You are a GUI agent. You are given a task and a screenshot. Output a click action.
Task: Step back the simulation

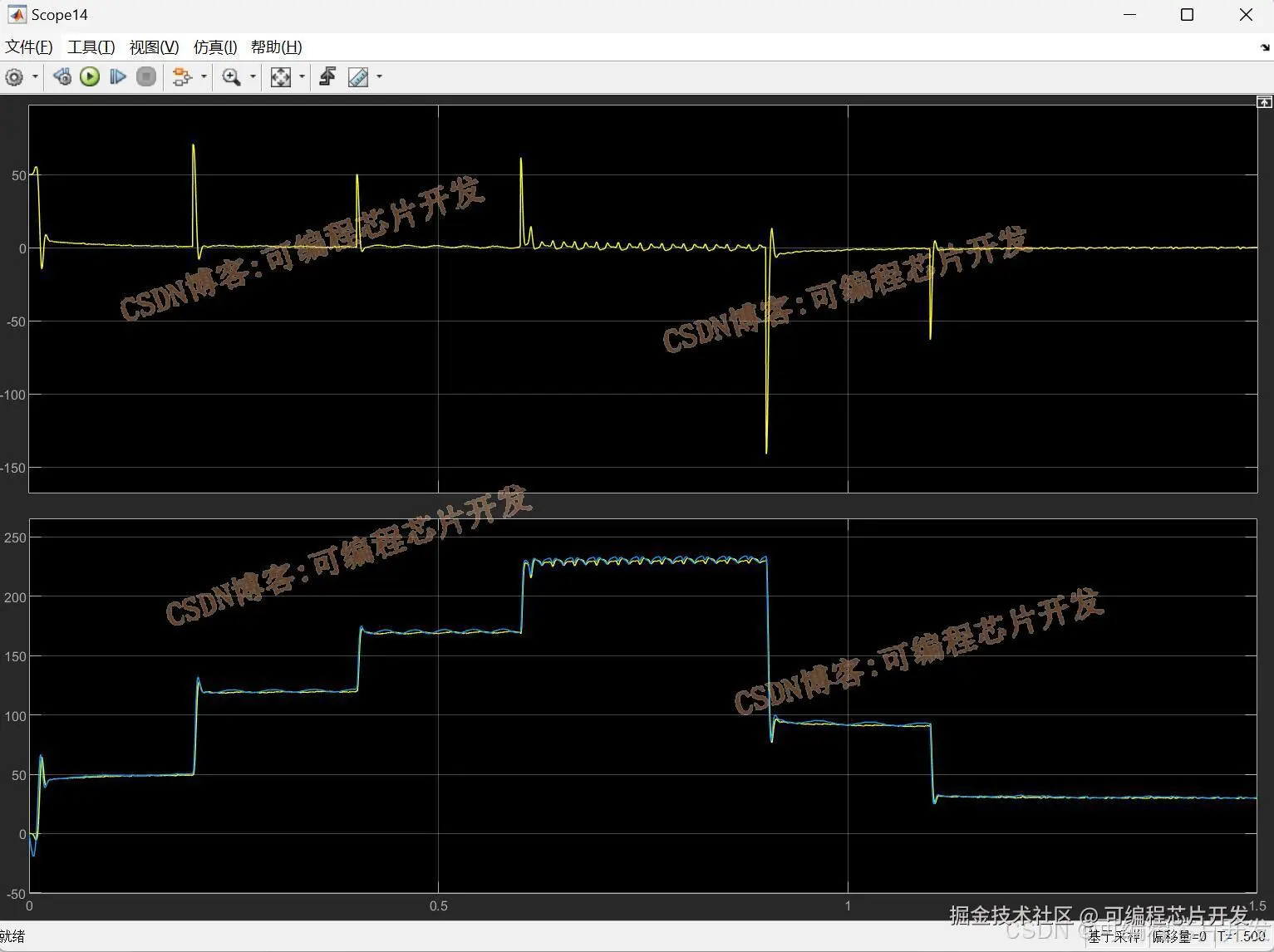pyautogui.click(x=61, y=77)
